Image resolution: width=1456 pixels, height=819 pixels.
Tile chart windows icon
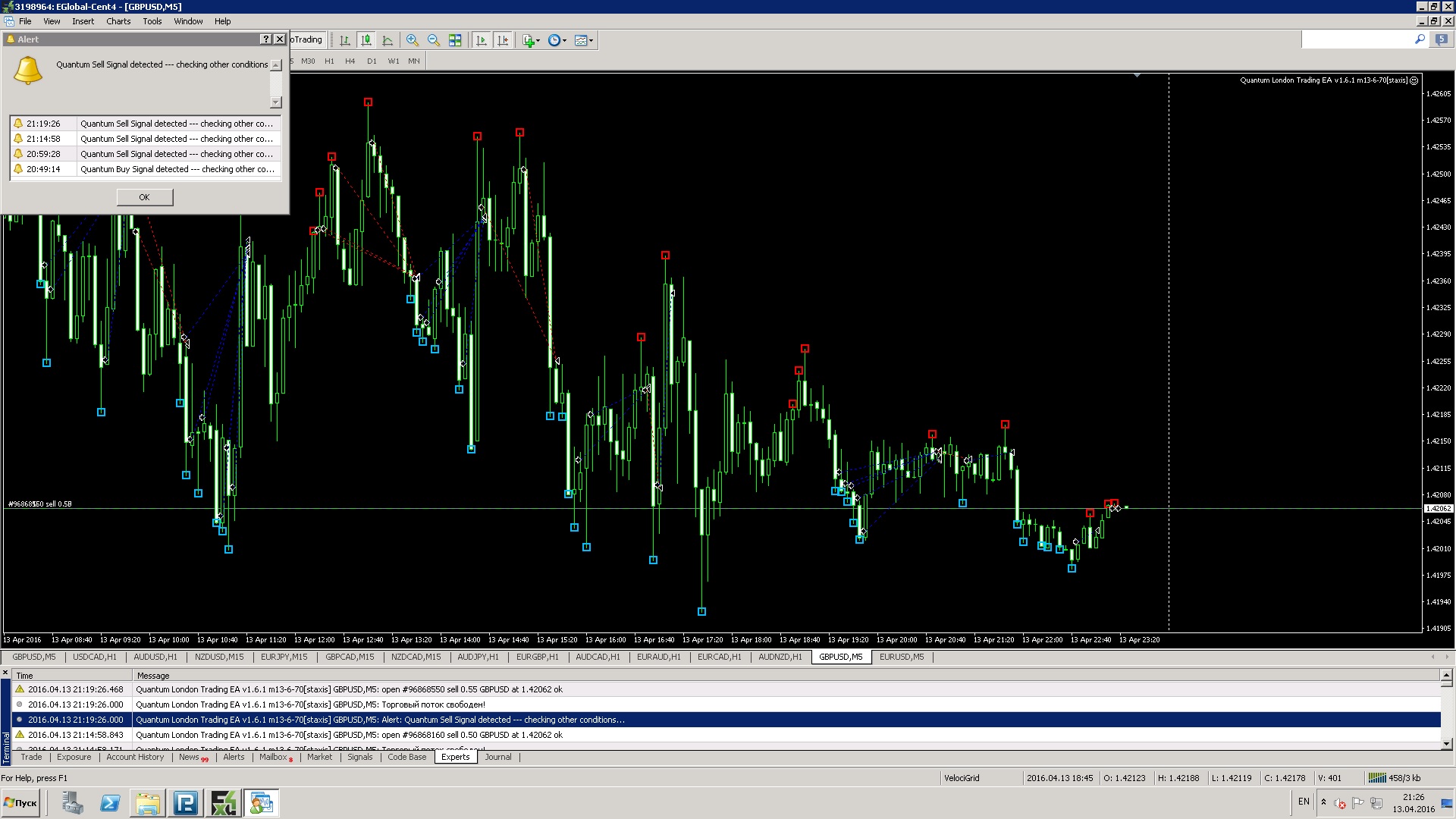coord(455,40)
